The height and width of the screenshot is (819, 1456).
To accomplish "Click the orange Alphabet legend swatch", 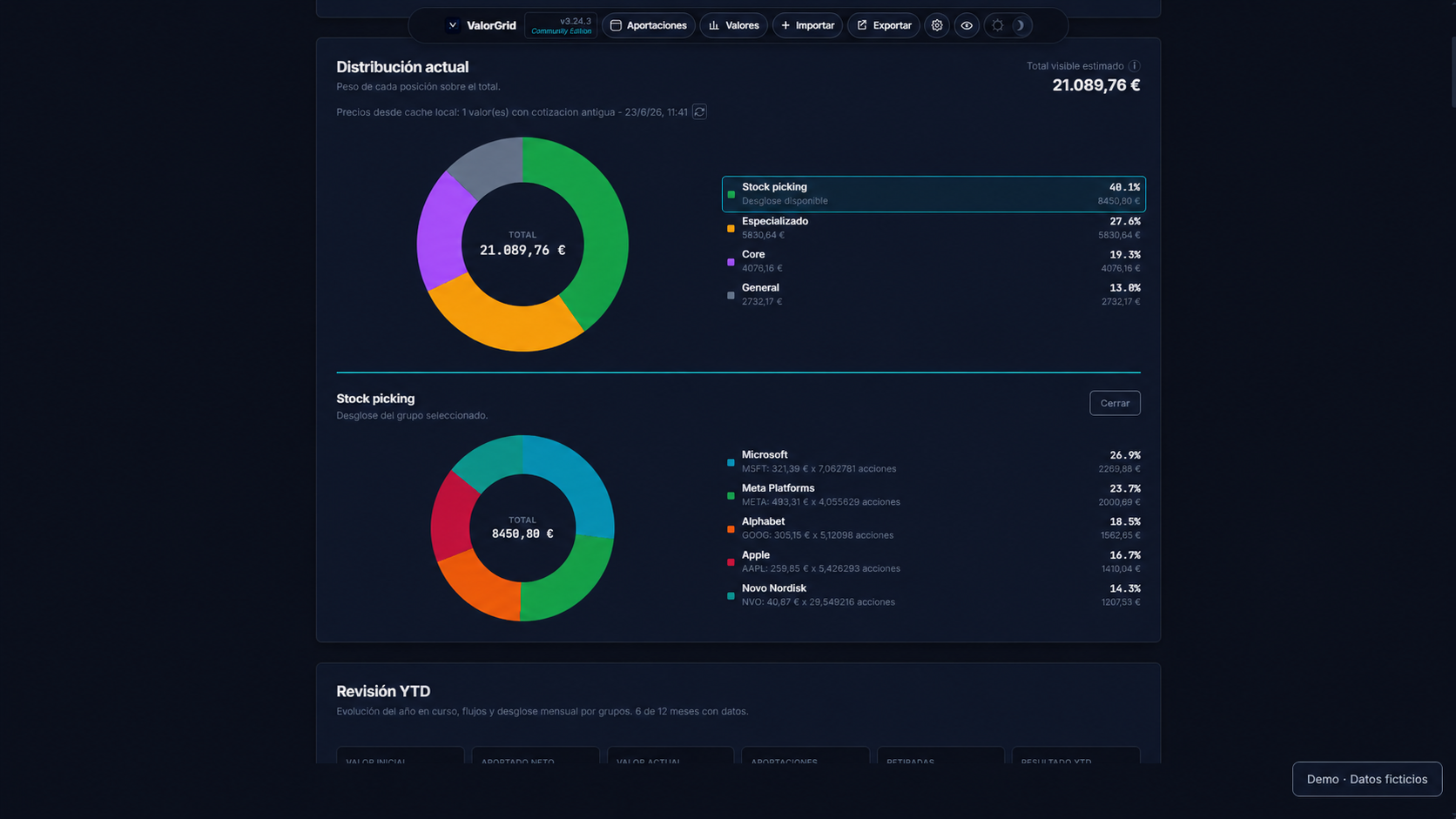I will coord(731,529).
